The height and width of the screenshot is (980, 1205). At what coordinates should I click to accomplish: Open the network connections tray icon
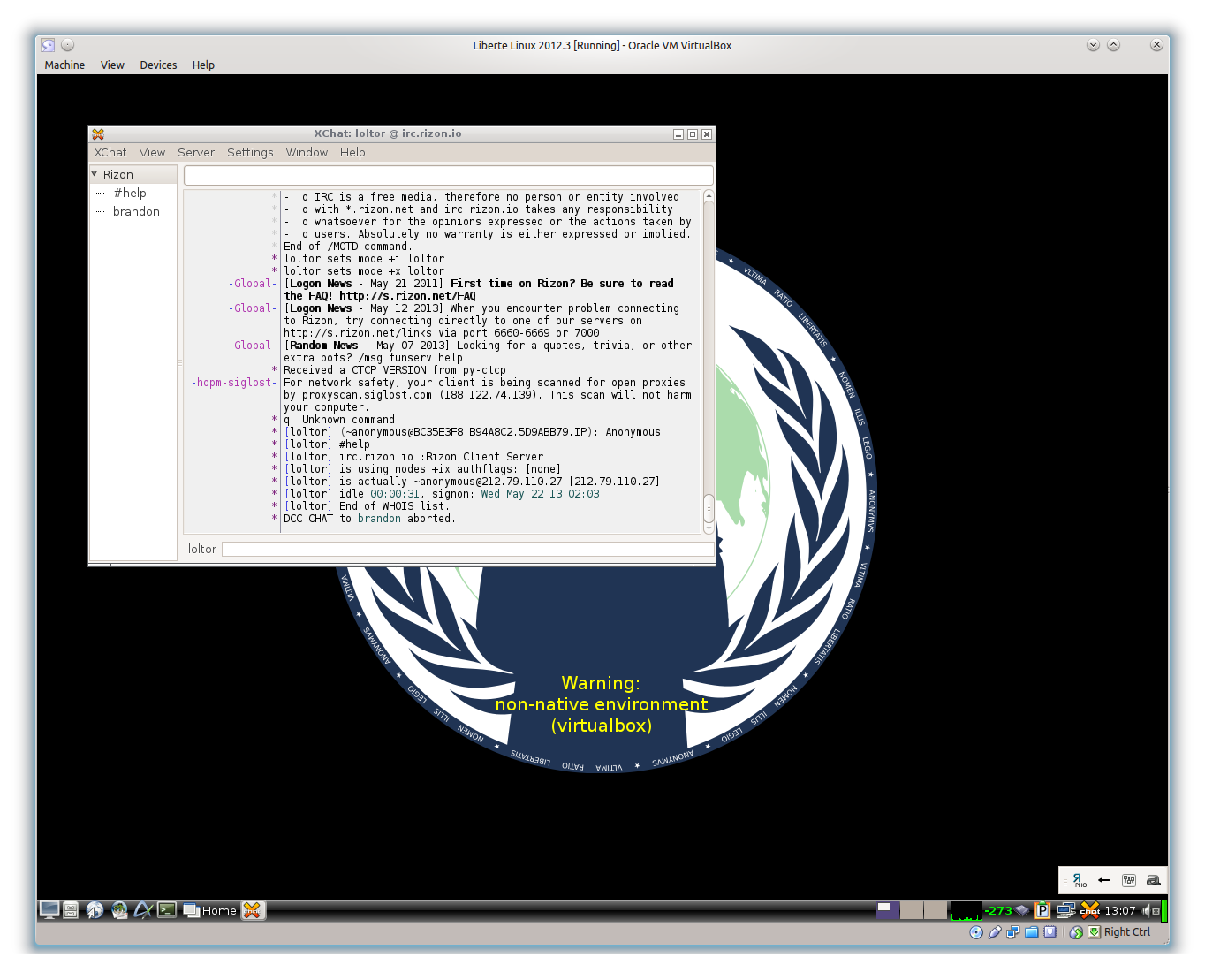pos(1066,910)
